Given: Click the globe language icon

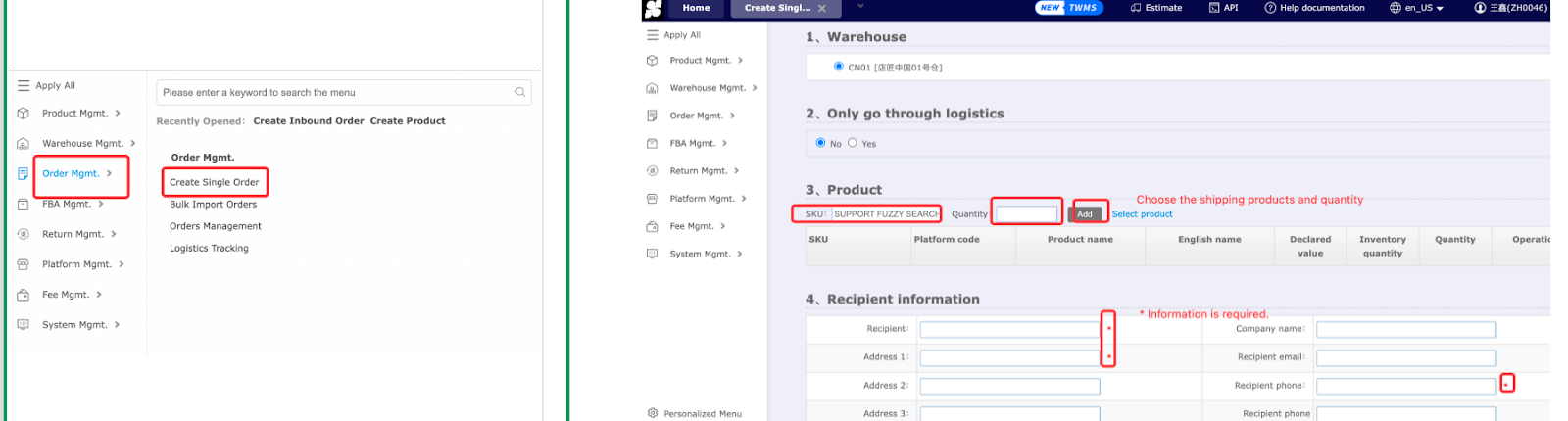Looking at the screenshot, I should [1396, 8].
